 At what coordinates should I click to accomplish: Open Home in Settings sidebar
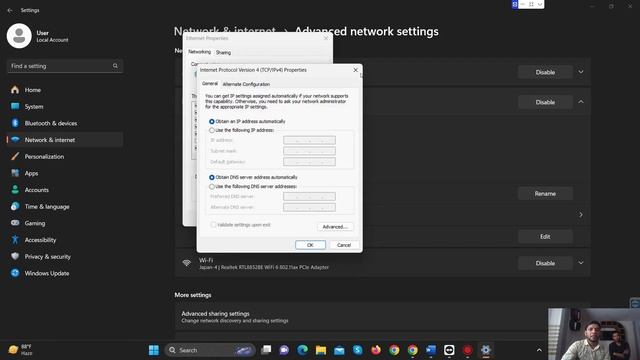[32, 90]
